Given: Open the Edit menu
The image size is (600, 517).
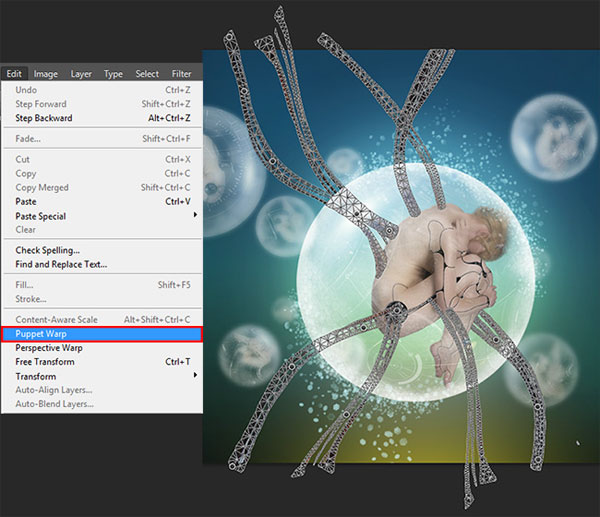Looking at the screenshot, I should (x=14, y=73).
